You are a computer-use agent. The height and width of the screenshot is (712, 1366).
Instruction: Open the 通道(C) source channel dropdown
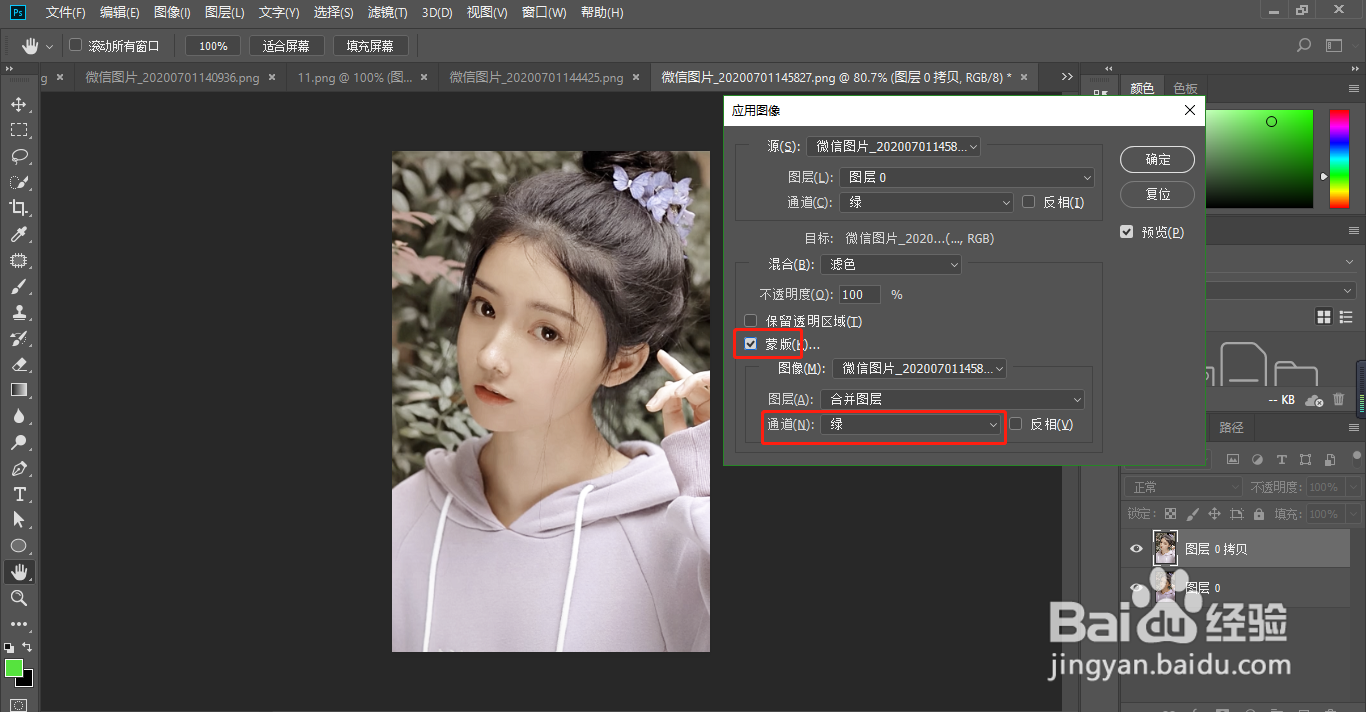[x=926, y=202]
